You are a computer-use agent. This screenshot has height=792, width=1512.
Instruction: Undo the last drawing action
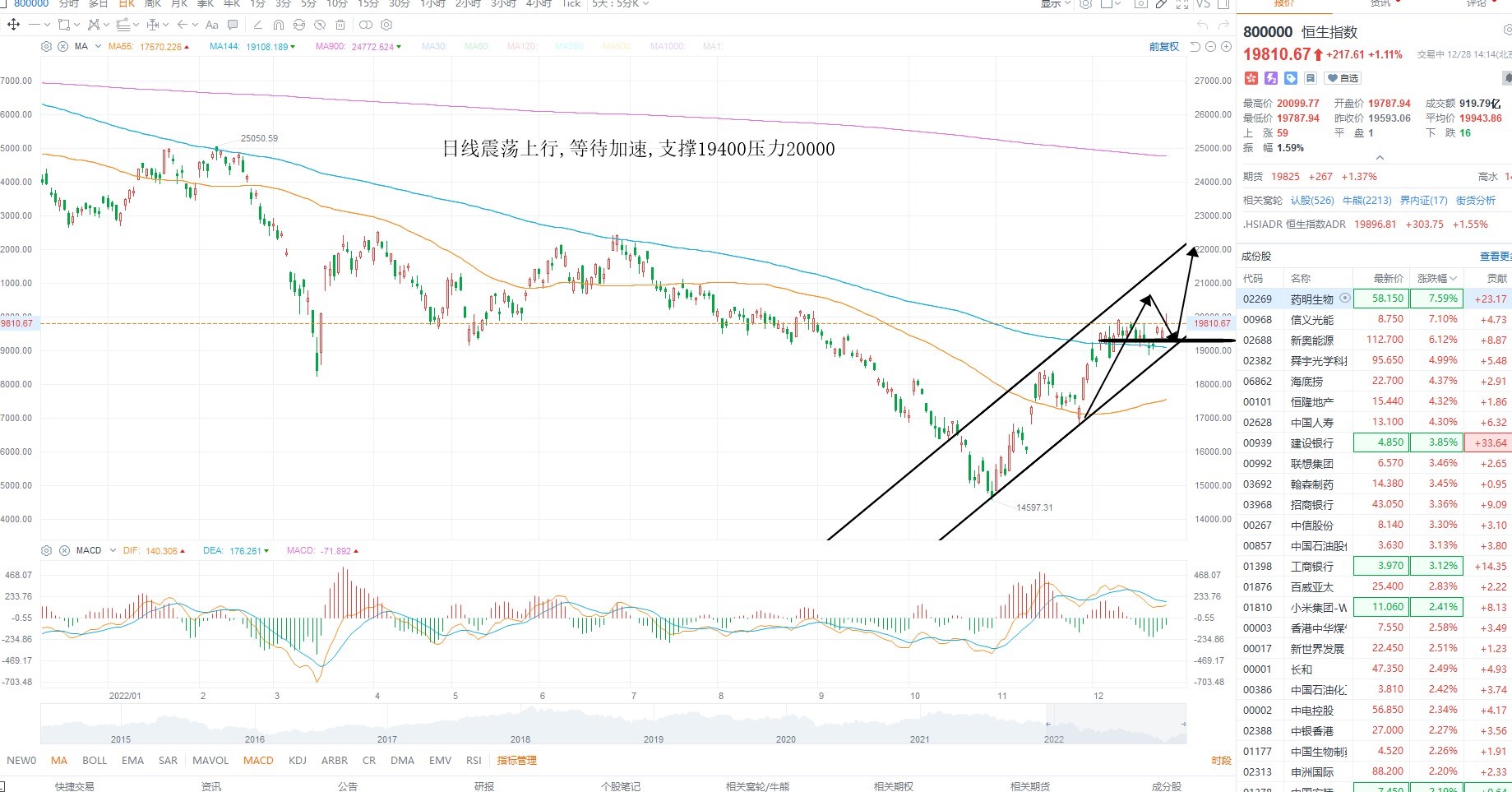(x=1203, y=25)
